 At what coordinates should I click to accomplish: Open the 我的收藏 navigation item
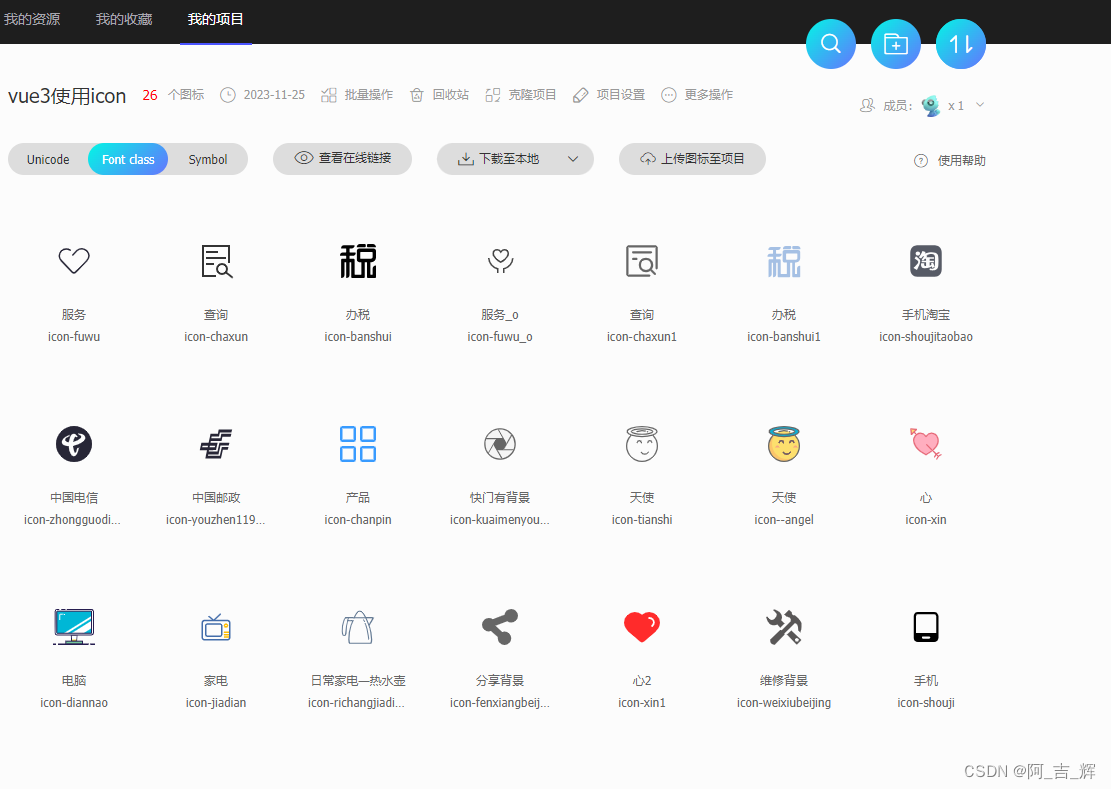click(x=123, y=18)
